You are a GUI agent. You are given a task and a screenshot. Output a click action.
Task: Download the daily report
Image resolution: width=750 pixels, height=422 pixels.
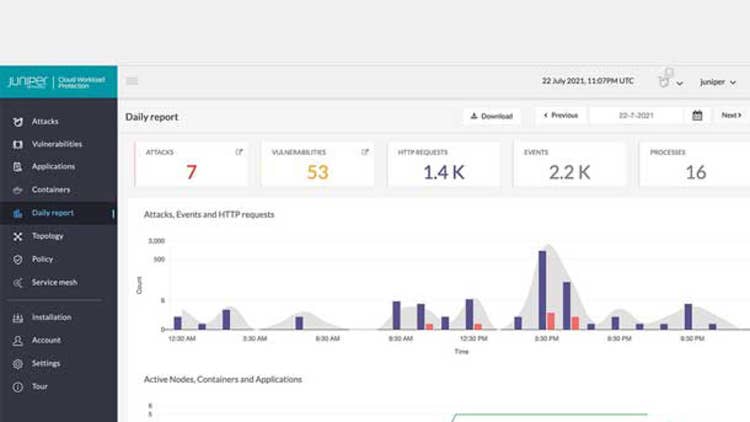click(x=491, y=116)
